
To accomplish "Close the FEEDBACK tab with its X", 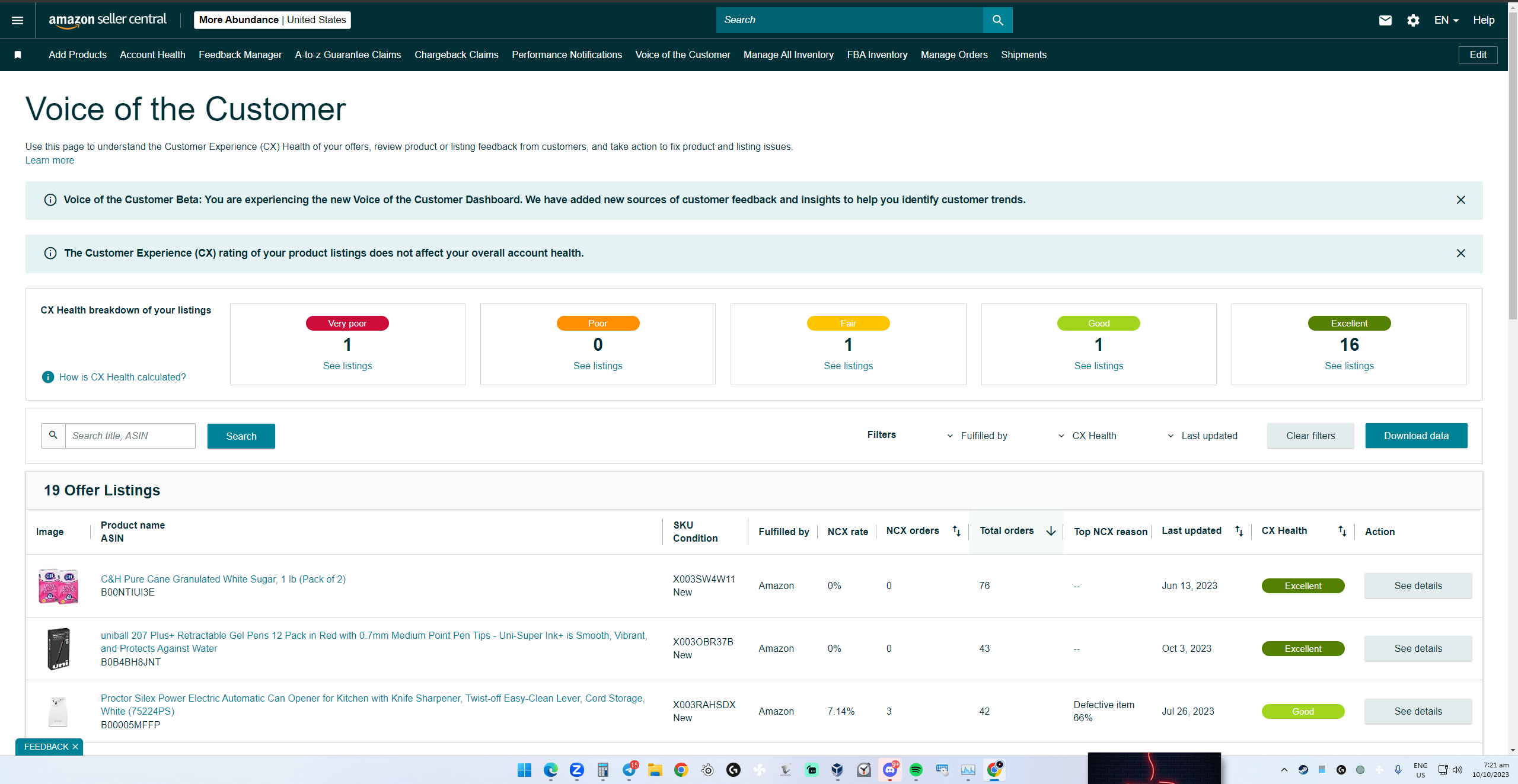I will tap(75, 747).
